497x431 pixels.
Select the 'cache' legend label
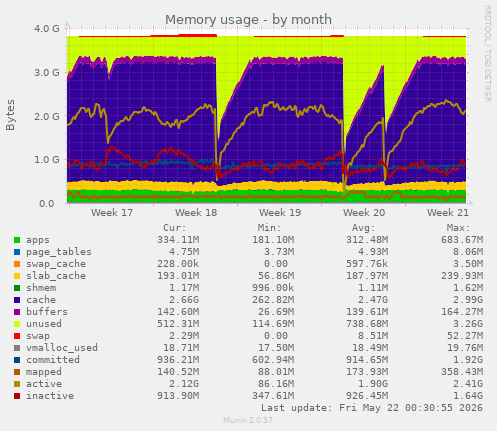(x=41, y=300)
